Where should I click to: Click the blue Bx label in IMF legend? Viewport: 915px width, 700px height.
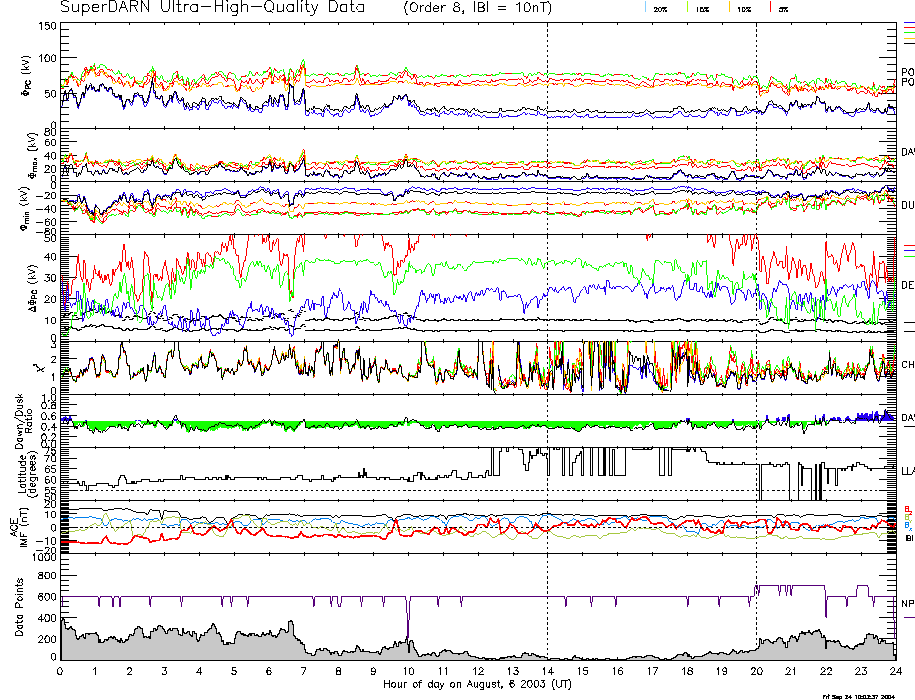coord(906,526)
